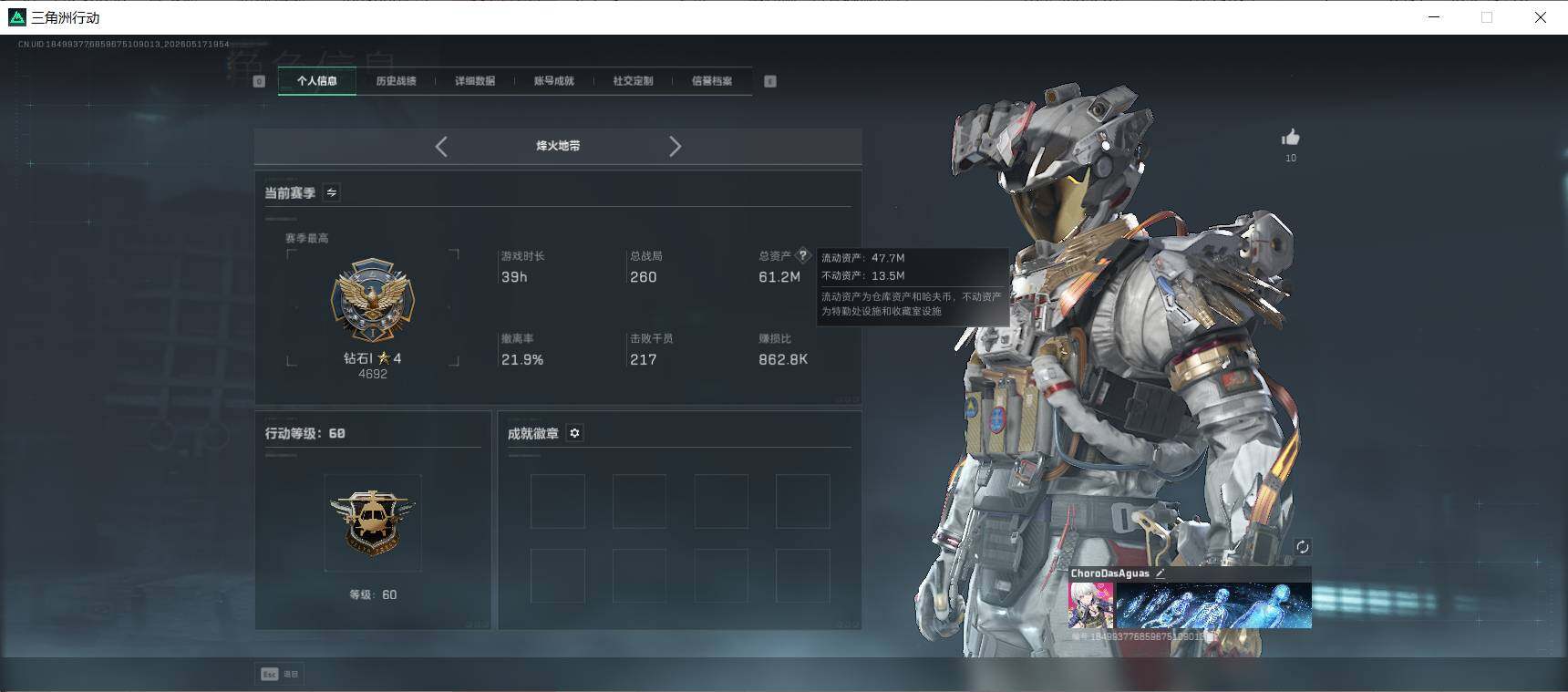Select the 个人信息 tab
This screenshot has height=692, width=1568.
tap(316, 81)
